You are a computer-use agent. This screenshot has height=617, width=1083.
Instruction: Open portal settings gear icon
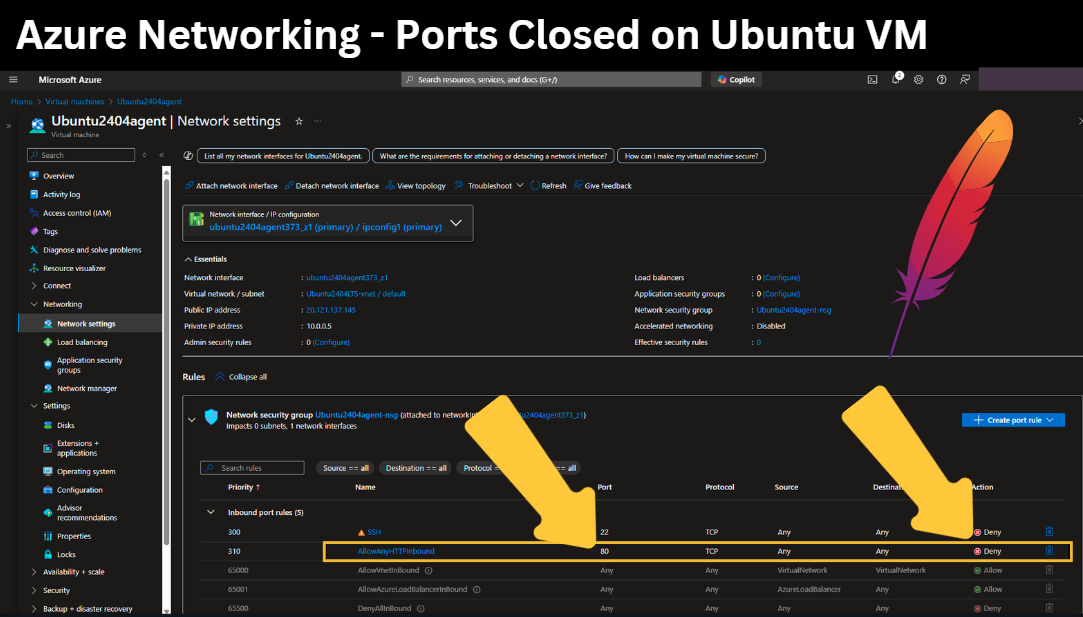point(919,79)
